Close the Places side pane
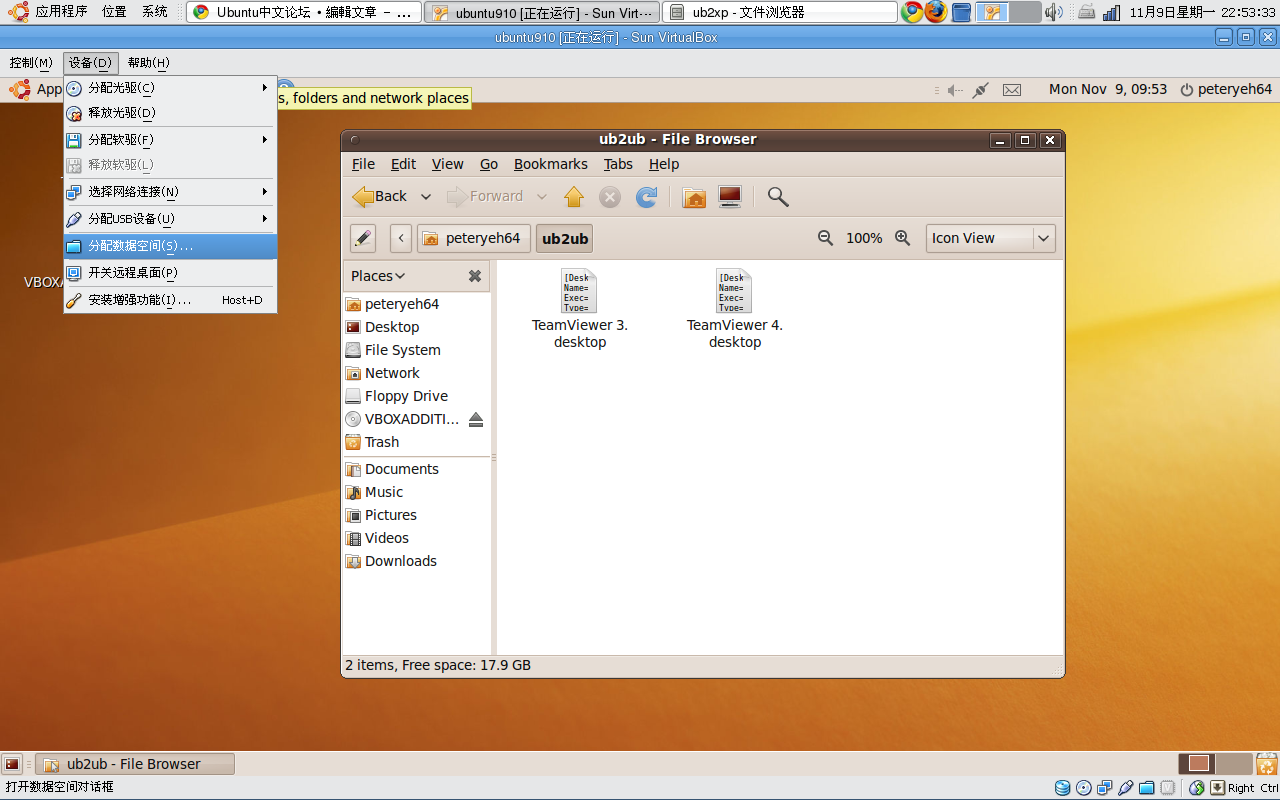The width and height of the screenshot is (1280, 800). tap(475, 276)
